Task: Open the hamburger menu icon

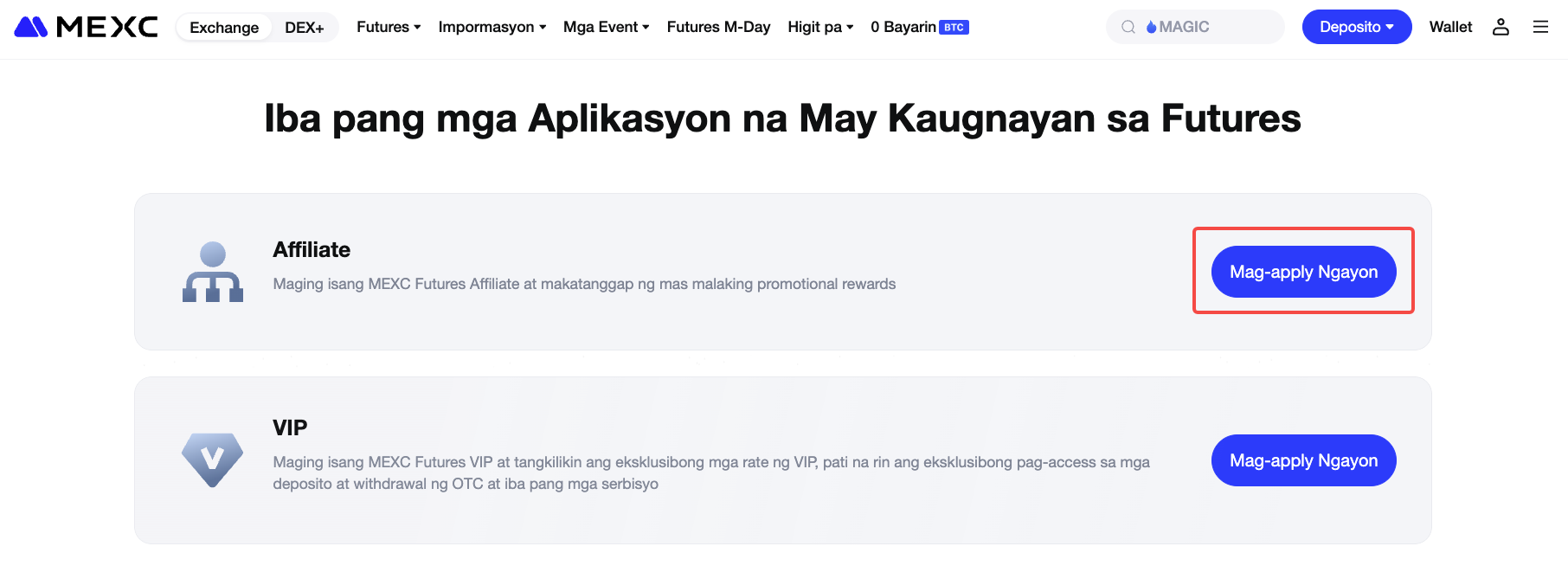Action: [x=1540, y=27]
